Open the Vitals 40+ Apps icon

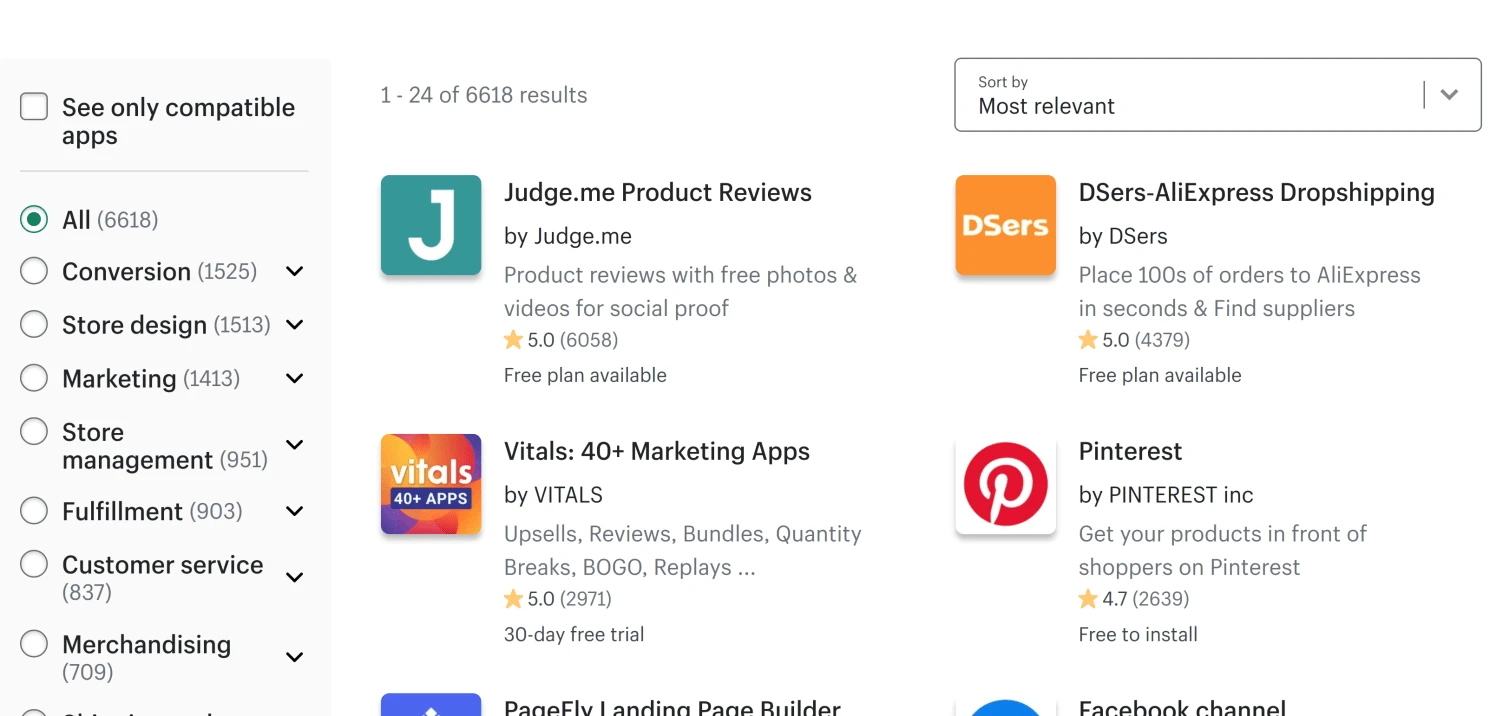click(431, 484)
